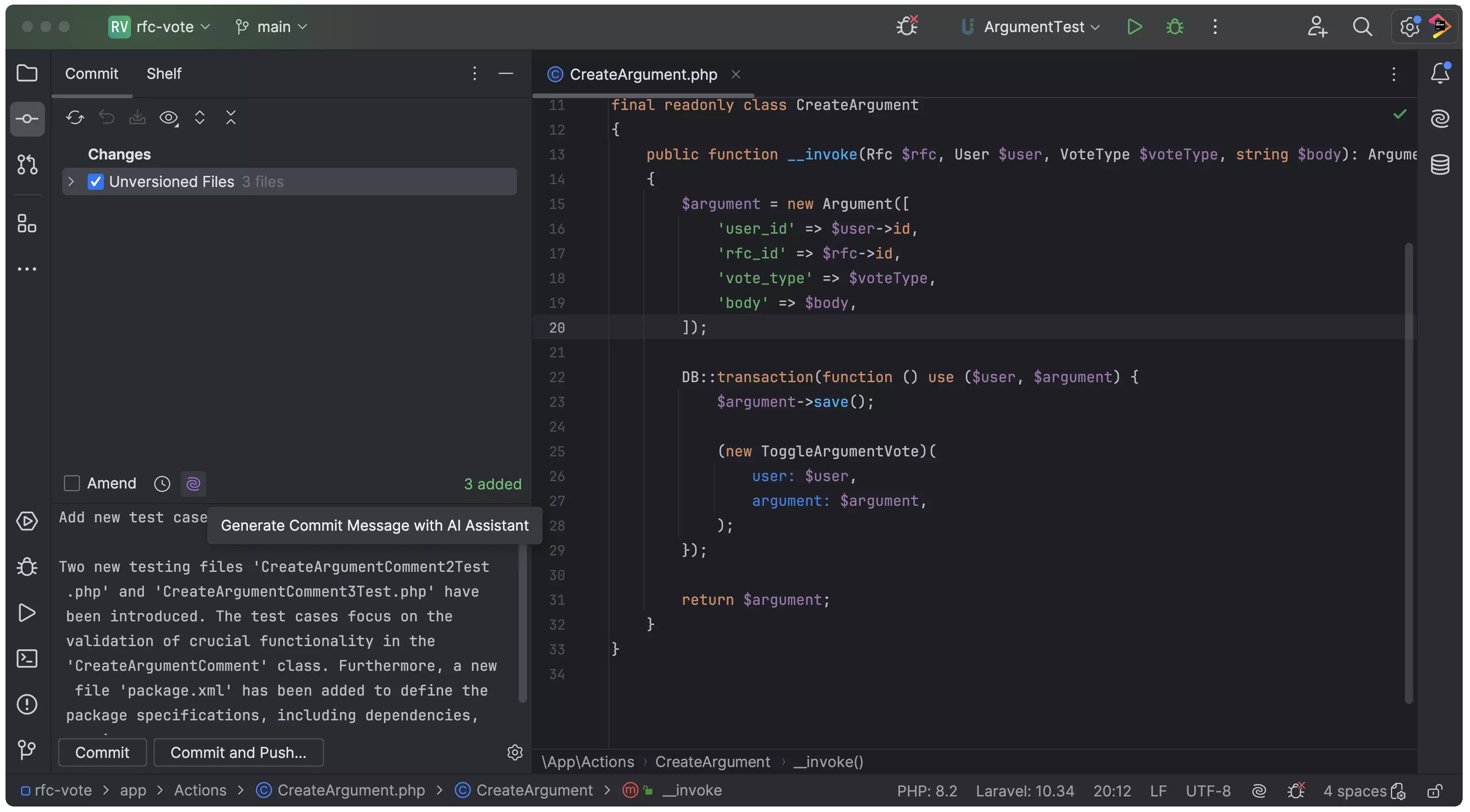Enable the Amend checkbox
This screenshot has height=812, width=1470.
tap(72, 483)
